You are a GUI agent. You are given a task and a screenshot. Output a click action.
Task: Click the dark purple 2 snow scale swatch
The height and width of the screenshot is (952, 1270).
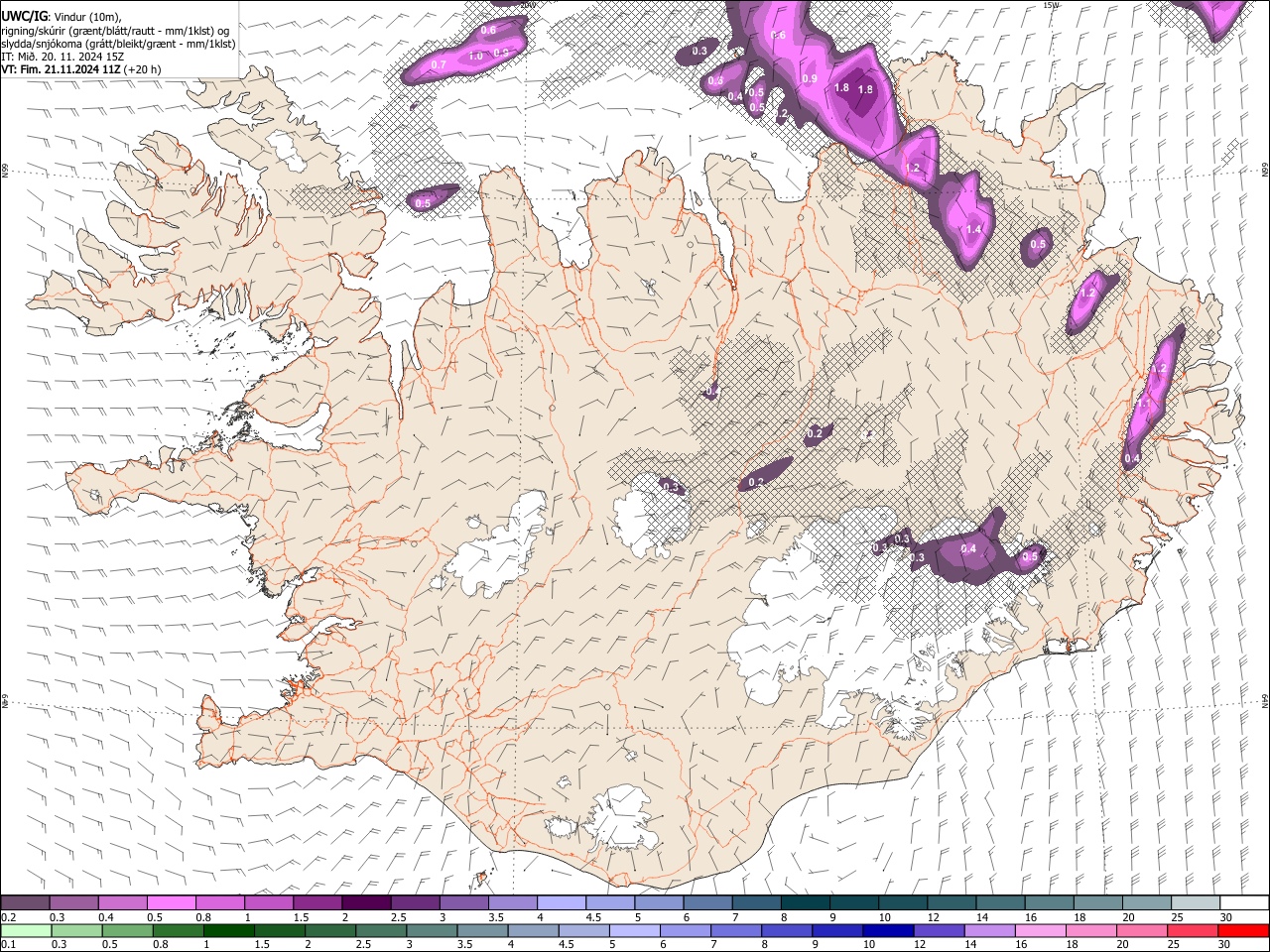click(366, 903)
